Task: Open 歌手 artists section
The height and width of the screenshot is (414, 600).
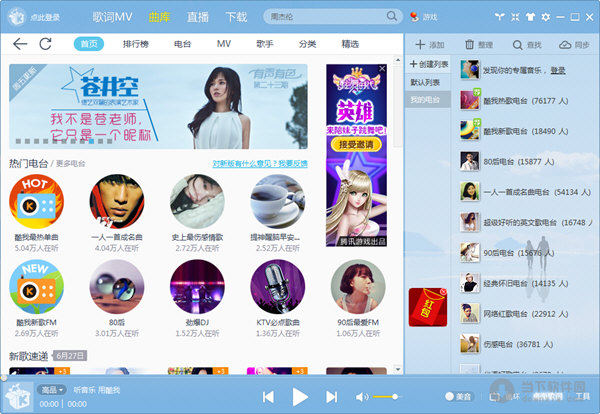Action: tap(265, 44)
